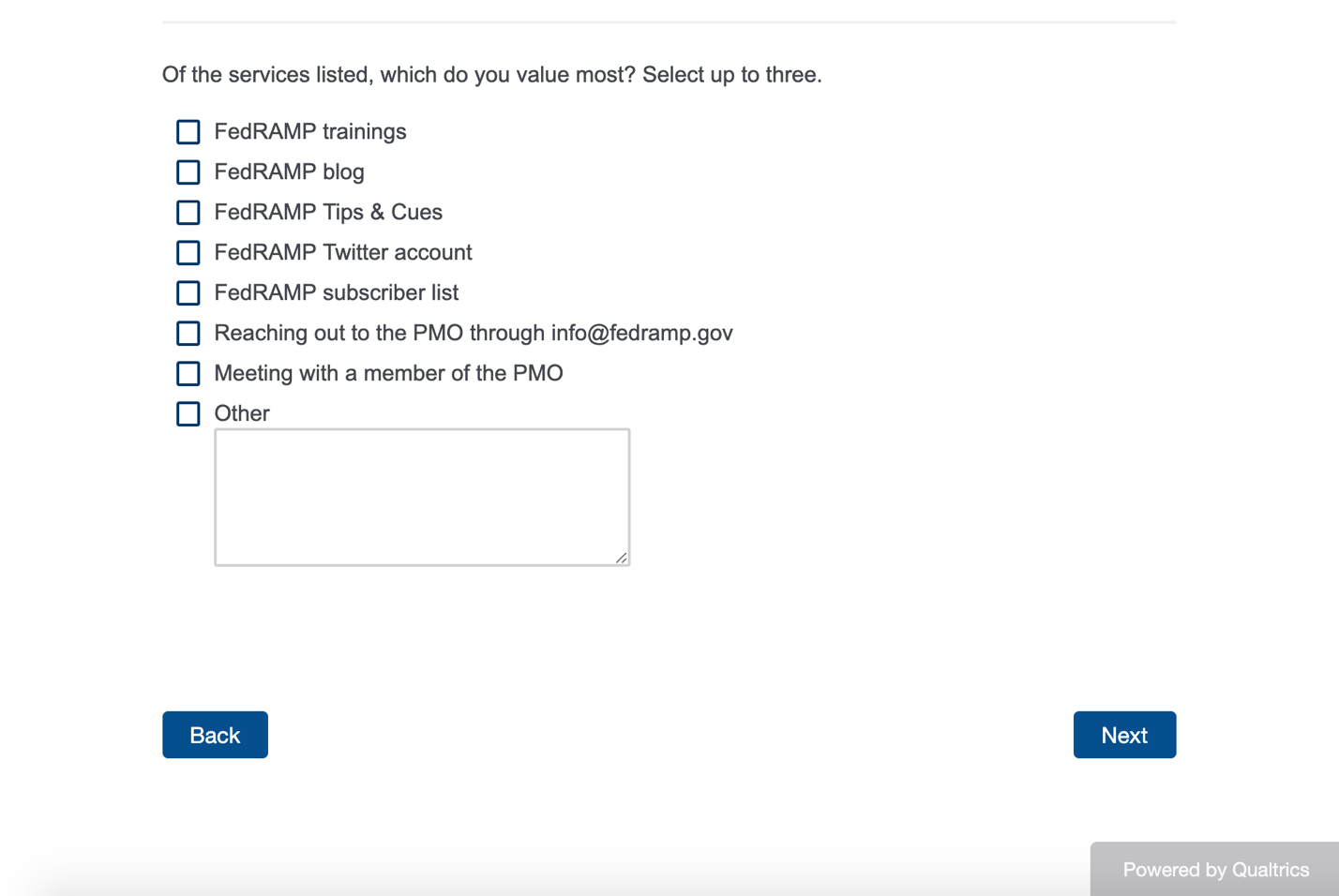Click the "FedRAMP Twitter account" label text
Screen dimensions: 1339x896
tap(343, 253)
